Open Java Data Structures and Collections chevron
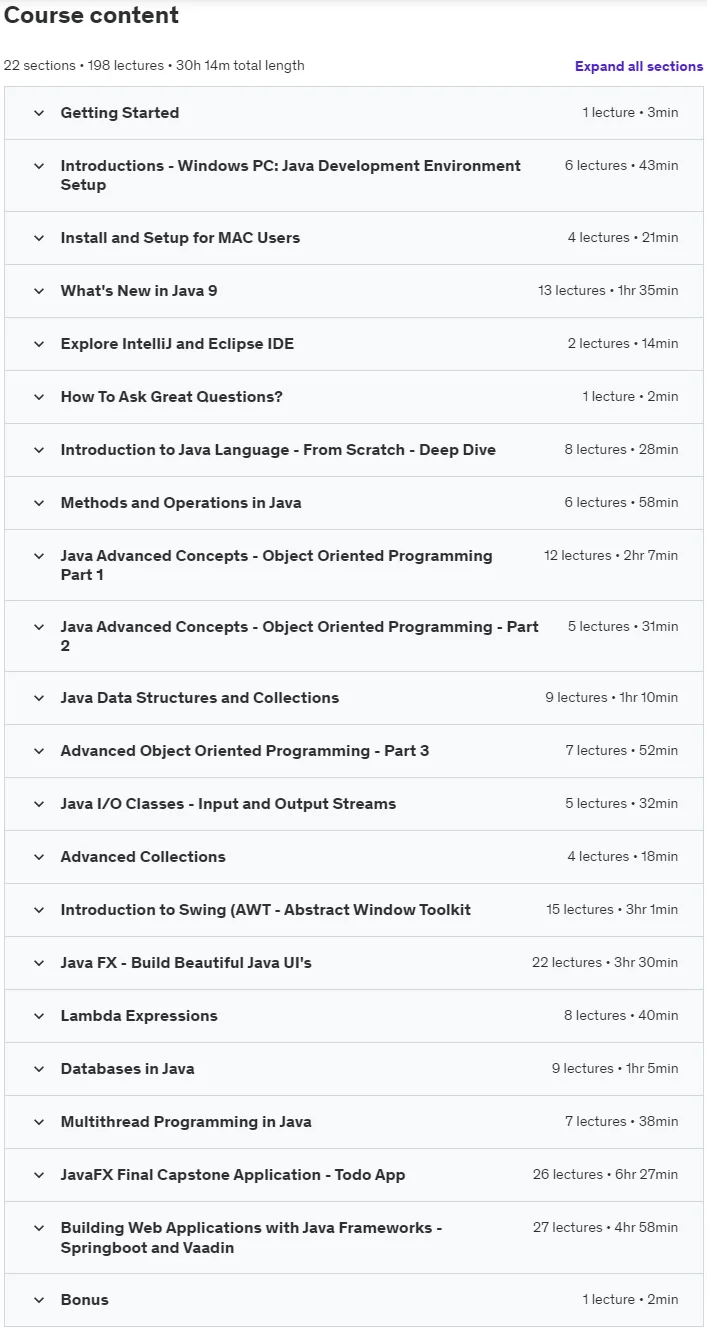The height and width of the screenshot is (1329, 707). click(39, 698)
